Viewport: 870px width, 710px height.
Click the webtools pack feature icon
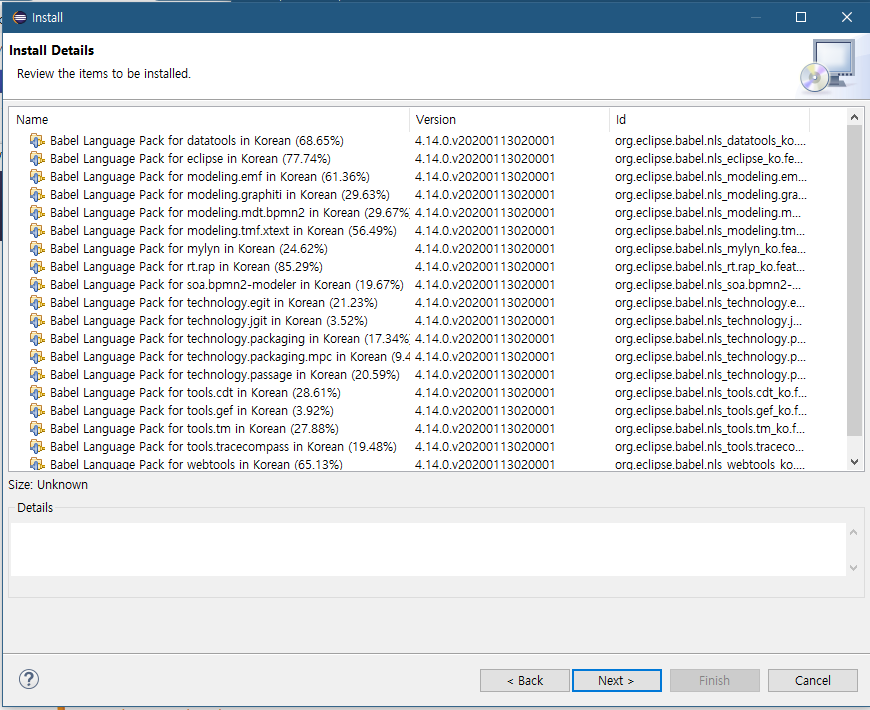(37, 464)
